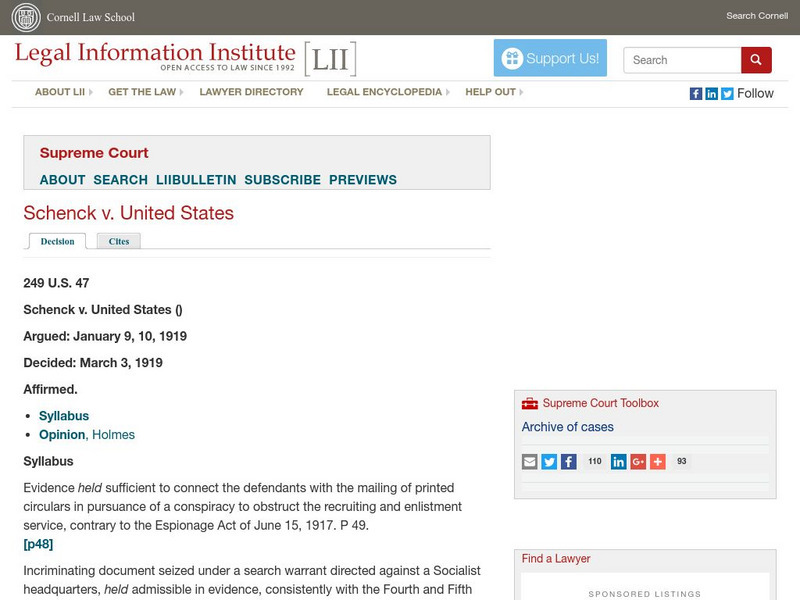The width and height of the screenshot is (800, 600).
Task: Expand the Help Out menu
Action: click(494, 92)
